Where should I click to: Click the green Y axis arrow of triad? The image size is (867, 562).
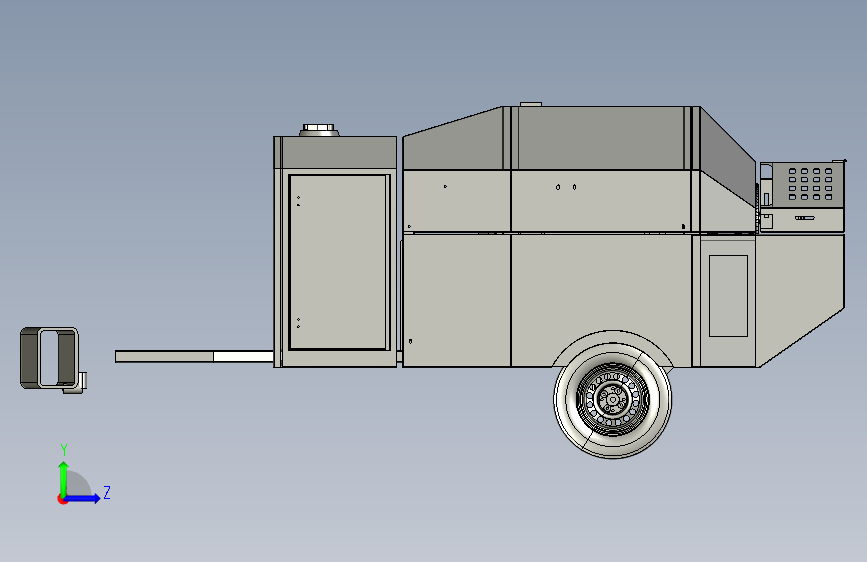64,478
